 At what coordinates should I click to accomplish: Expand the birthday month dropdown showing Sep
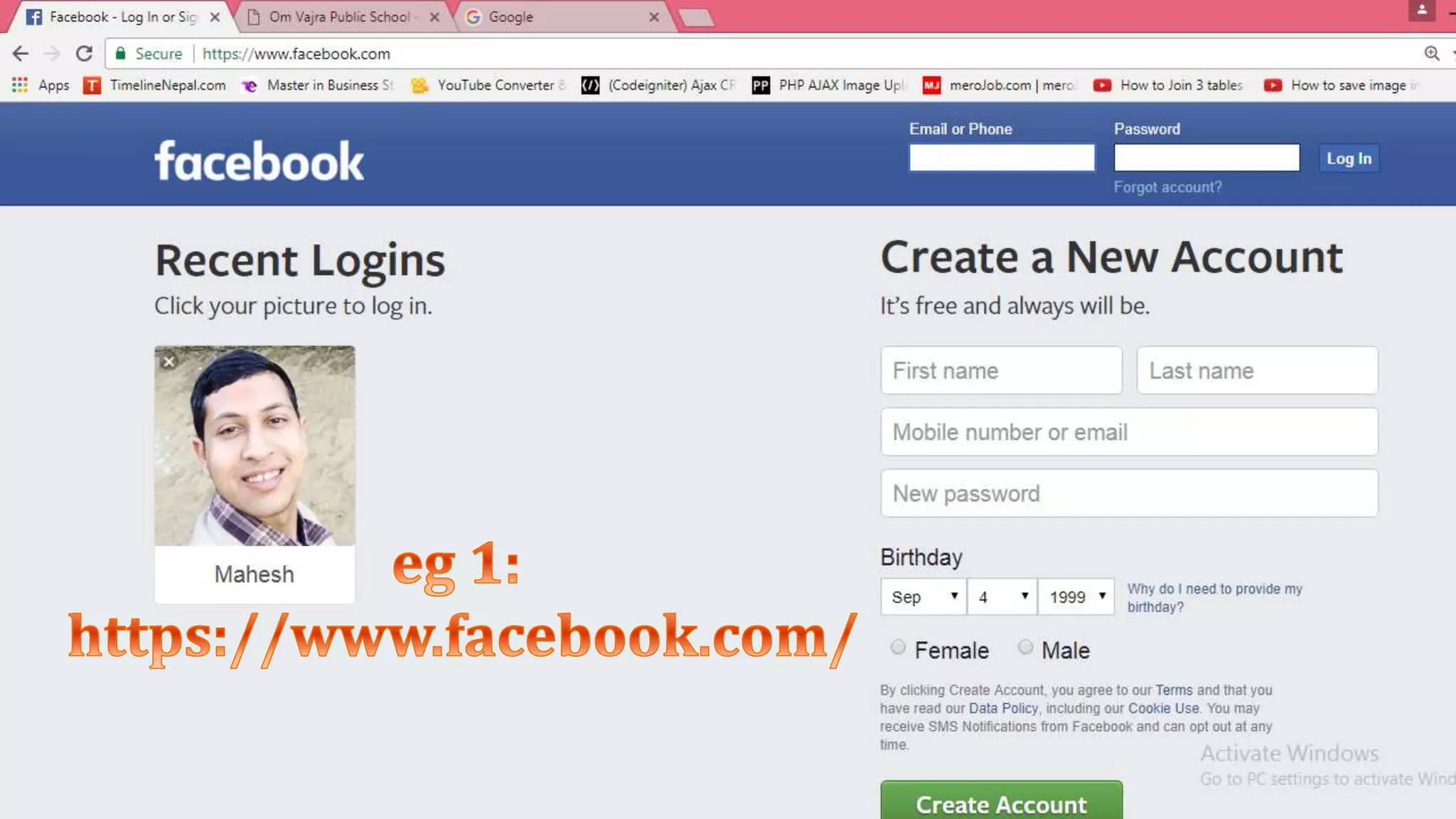pyautogui.click(x=924, y=596)
